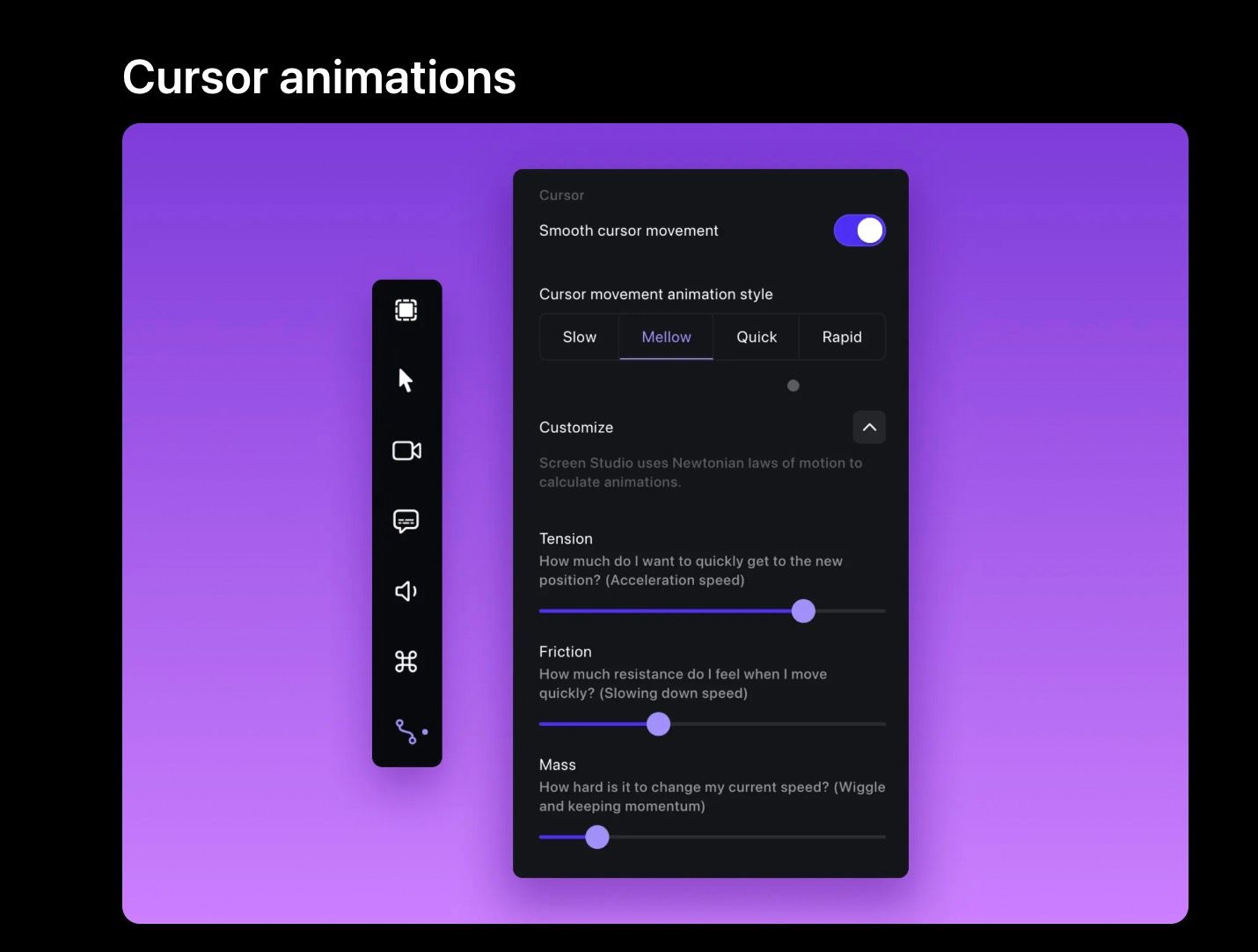This screenshot has width=1258, height=952.
Task: Click the Tension slider handle
Action: click(803, 611)
